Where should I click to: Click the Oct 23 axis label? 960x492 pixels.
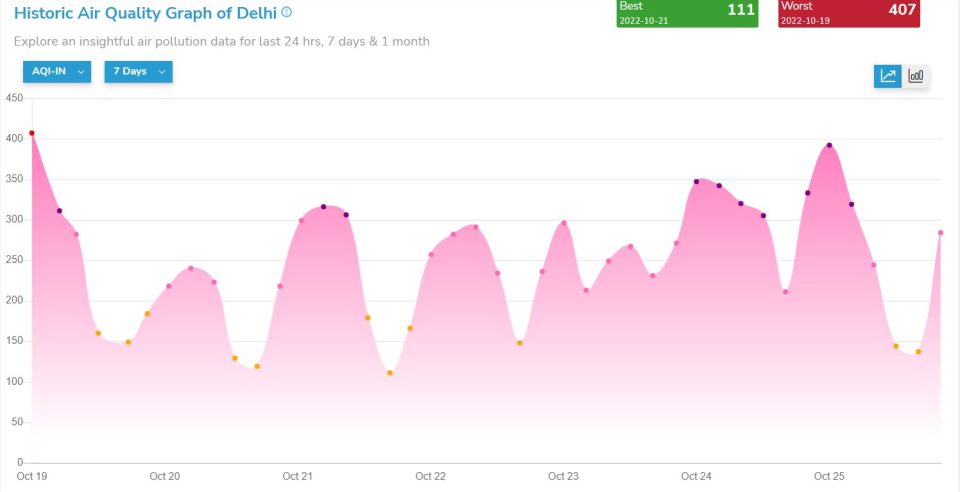point(563,476)
